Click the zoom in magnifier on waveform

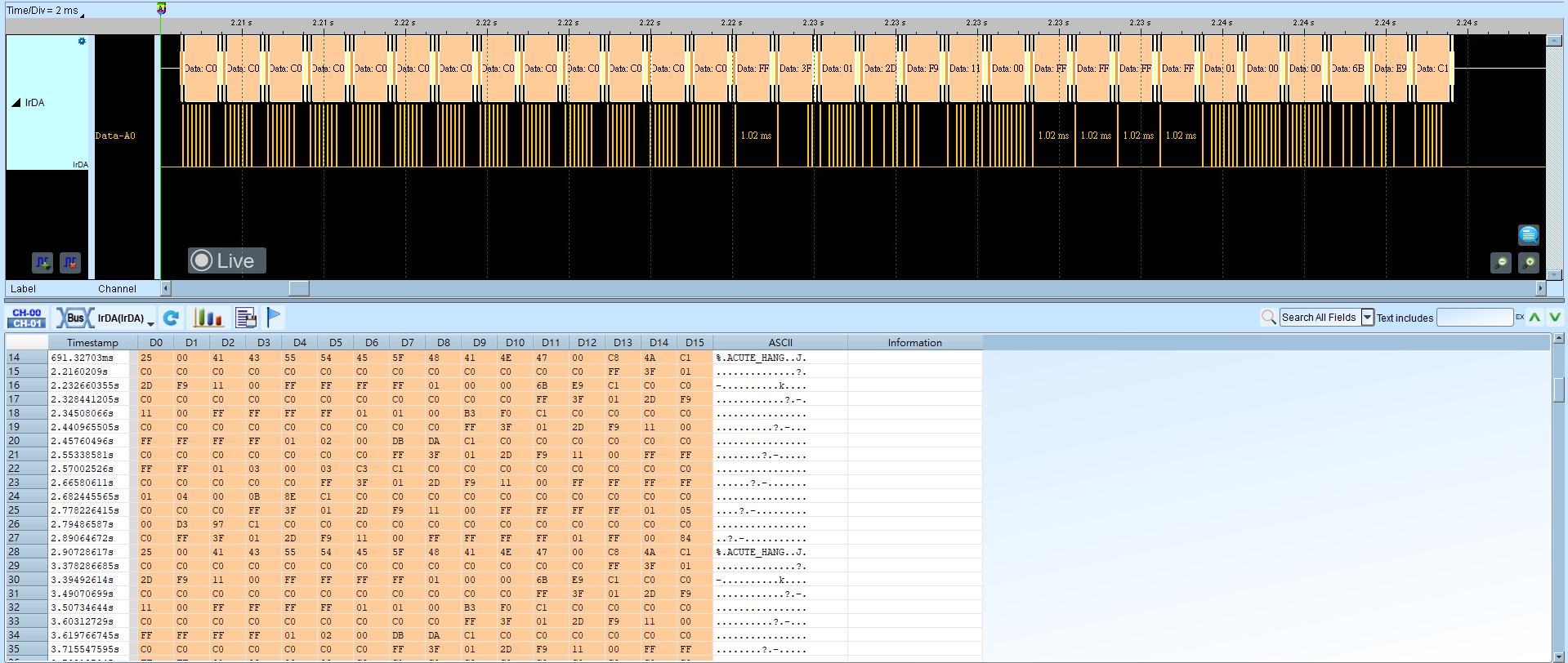click(1529, 262)
